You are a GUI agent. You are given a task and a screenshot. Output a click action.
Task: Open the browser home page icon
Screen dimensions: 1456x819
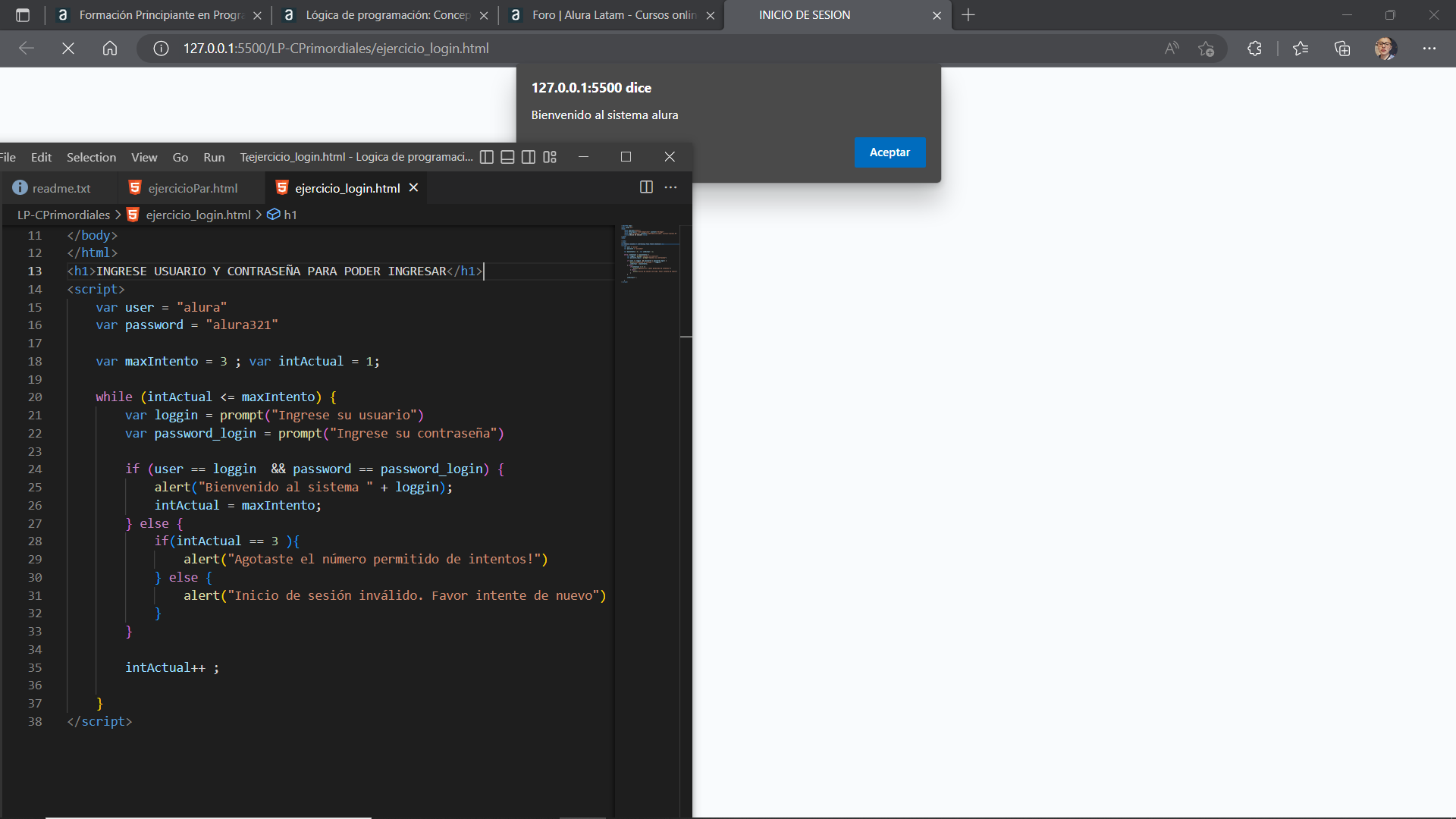(x=110, y=49)
